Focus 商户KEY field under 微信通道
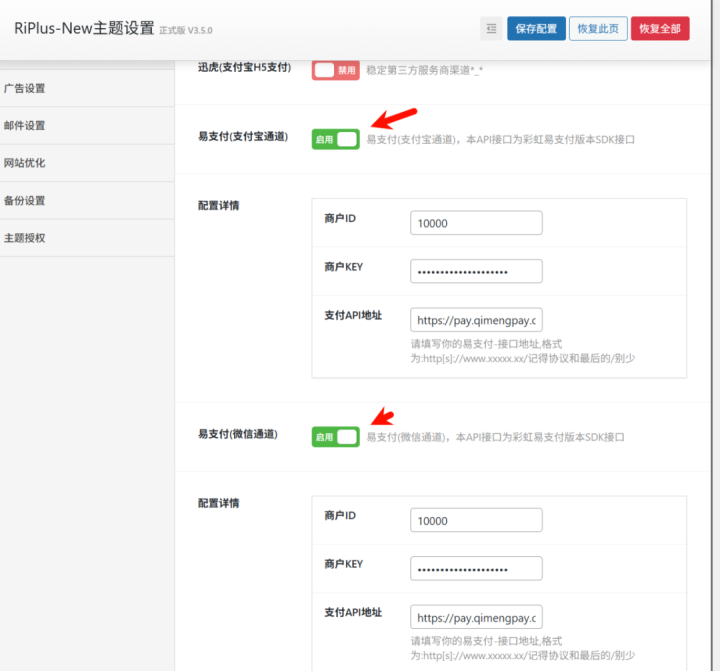Viewport: 720px width, 671px height. [476, 569]
